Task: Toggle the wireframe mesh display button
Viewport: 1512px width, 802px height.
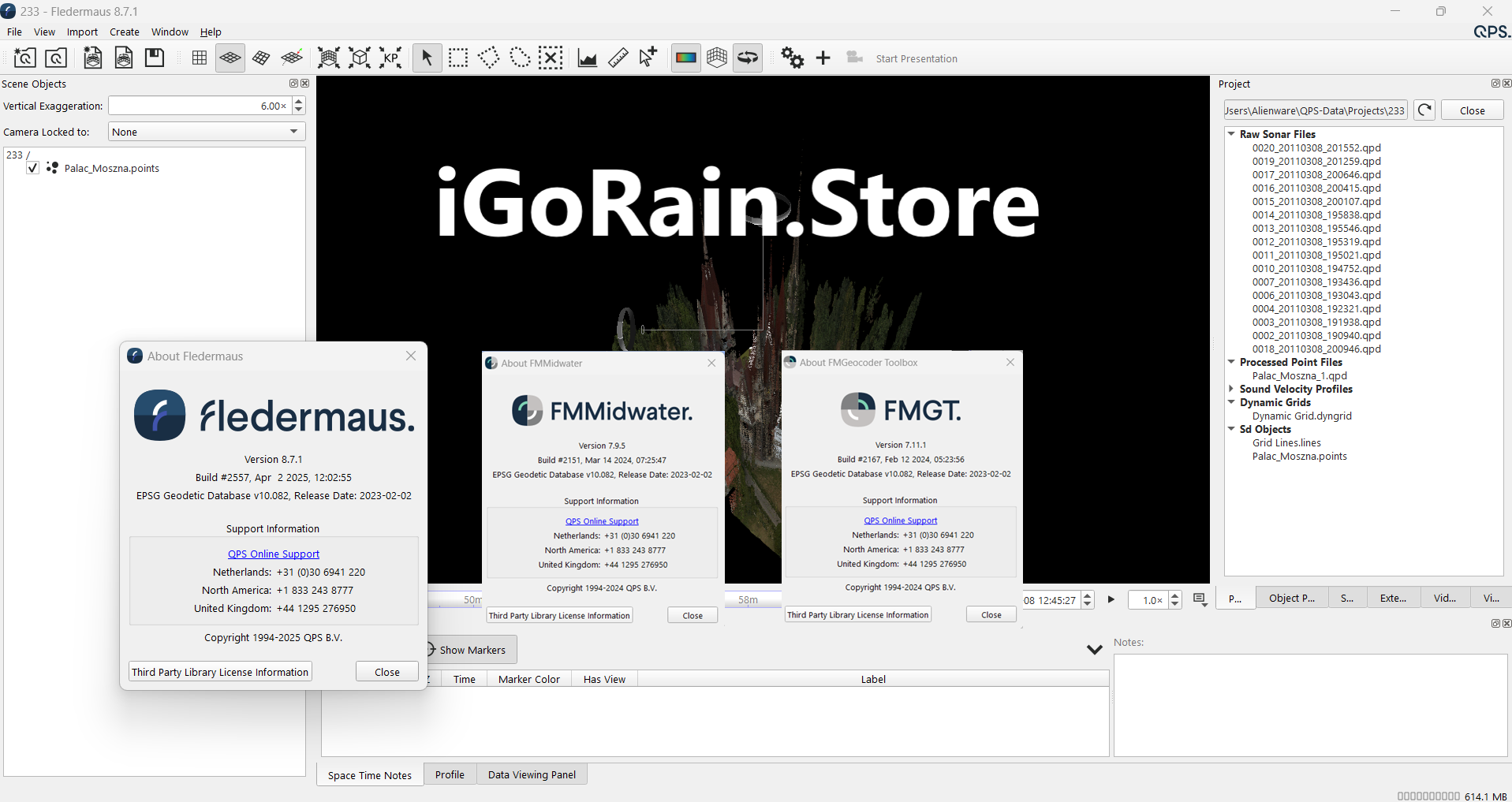Action: point(716,58)
